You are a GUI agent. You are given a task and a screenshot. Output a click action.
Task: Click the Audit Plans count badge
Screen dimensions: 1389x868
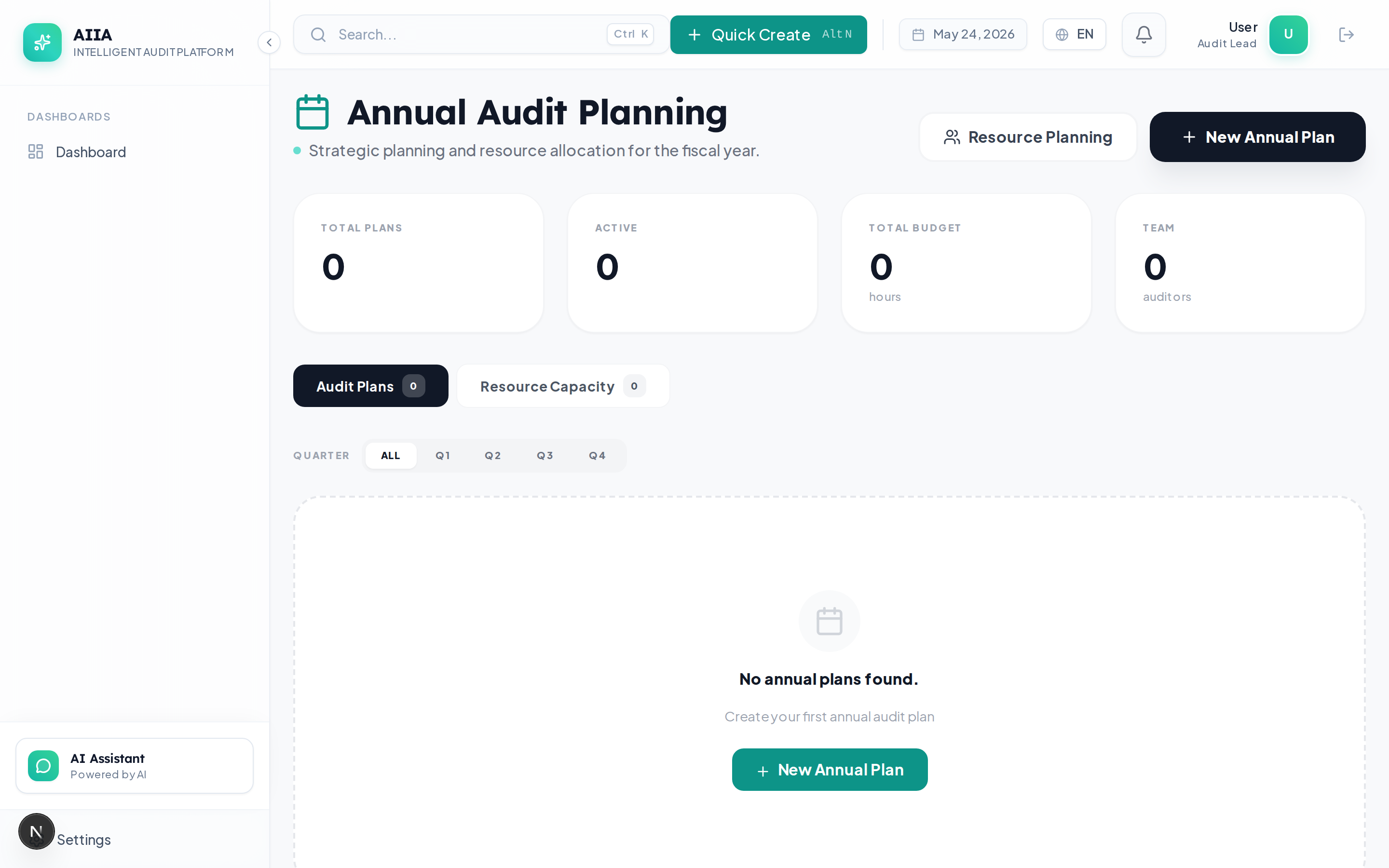coord(413,386)
